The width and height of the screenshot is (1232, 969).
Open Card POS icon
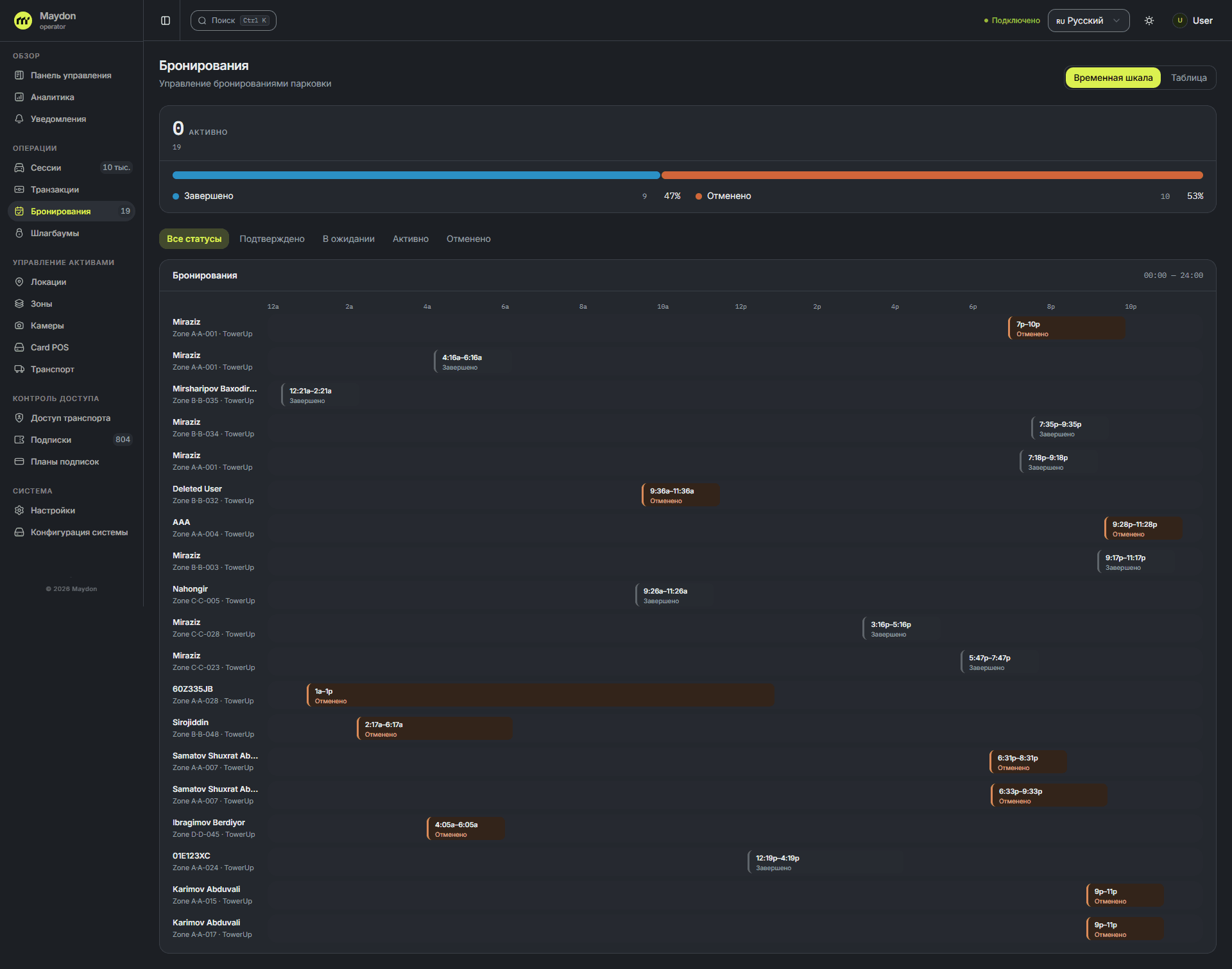coord(19,347)
